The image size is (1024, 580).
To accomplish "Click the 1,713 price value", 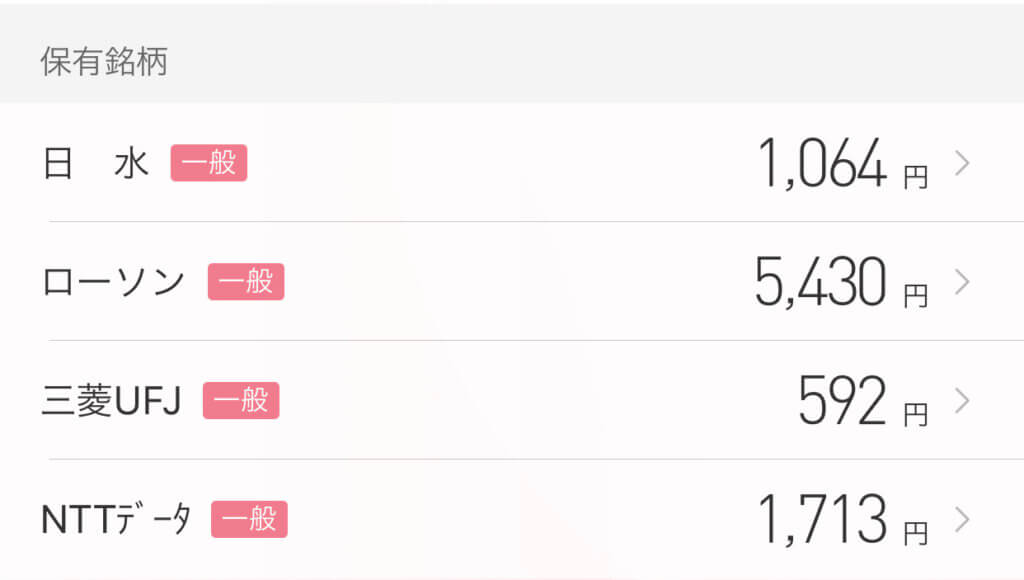I will [822, 519].
